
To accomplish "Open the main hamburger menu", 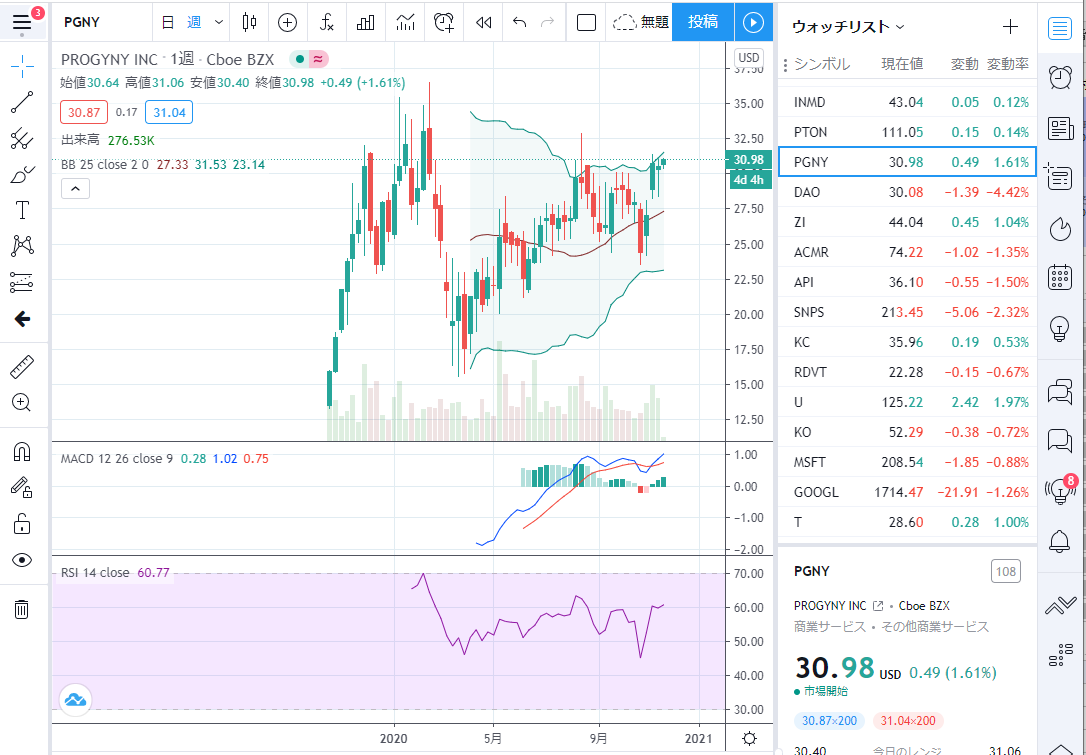I will click(x=22, y=21).
